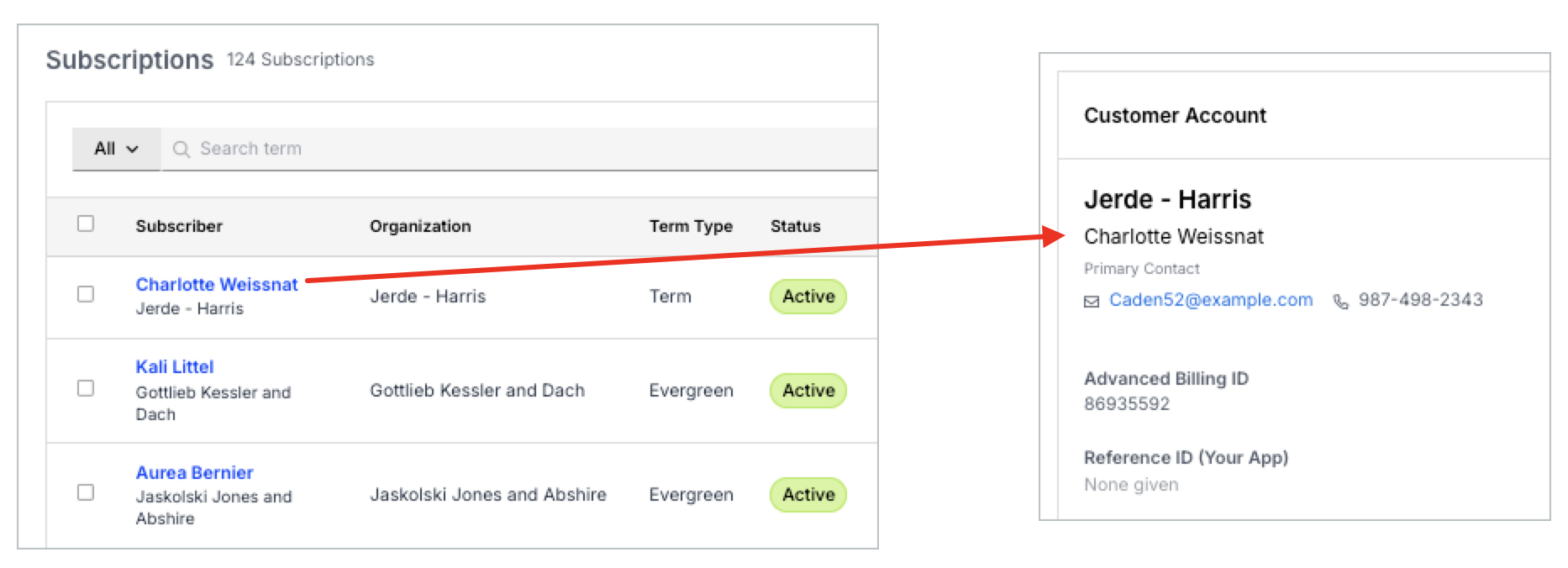Sort by Status column header
Image resolution: width=1568 pixels, height=568 pixels.
point(795,226)
